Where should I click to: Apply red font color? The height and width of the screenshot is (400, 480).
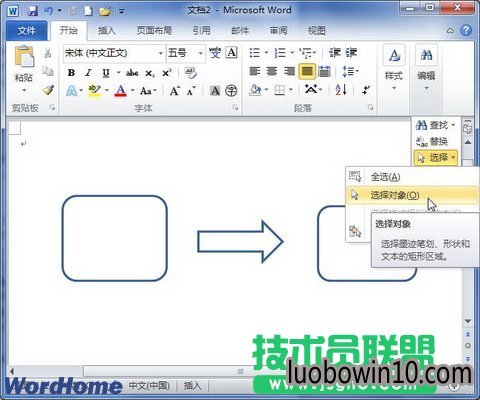click(121, 91)
